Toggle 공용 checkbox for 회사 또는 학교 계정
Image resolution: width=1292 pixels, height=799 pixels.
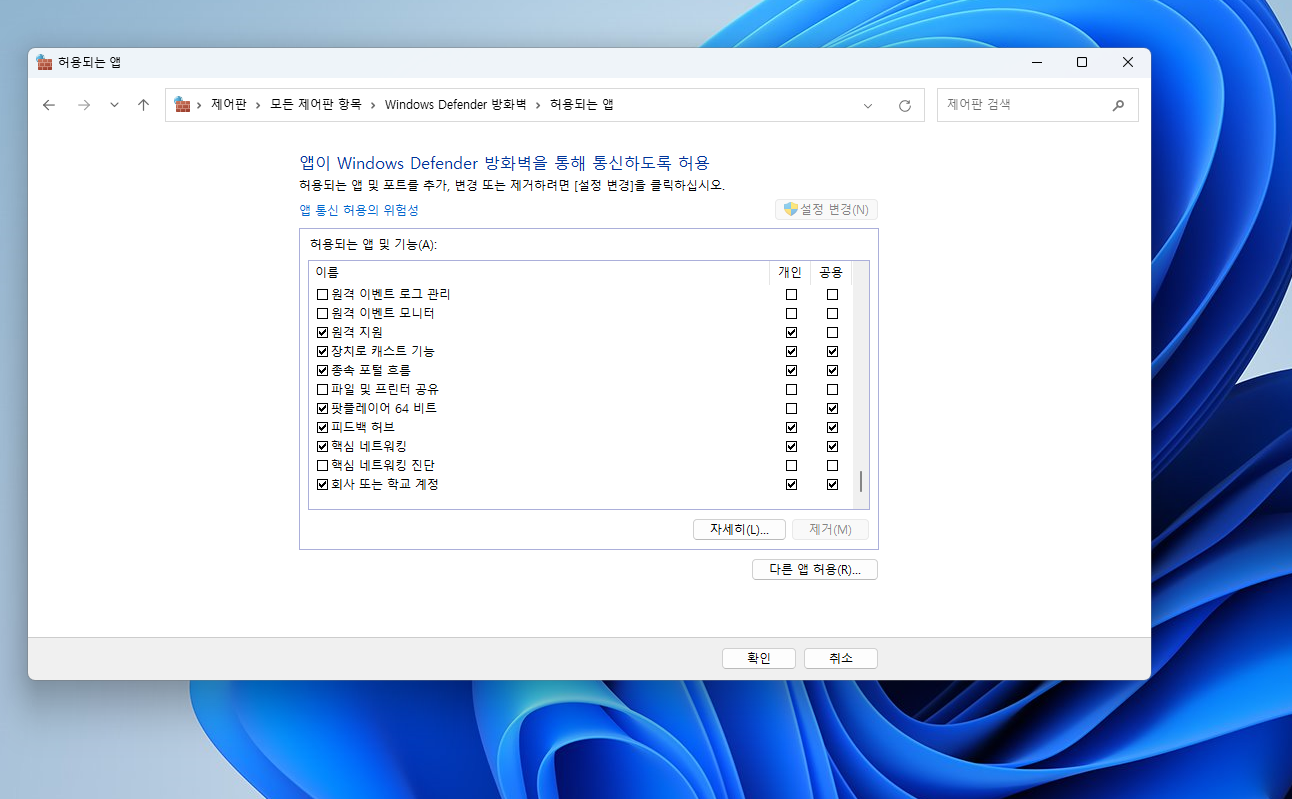click(x=832, y=484)
